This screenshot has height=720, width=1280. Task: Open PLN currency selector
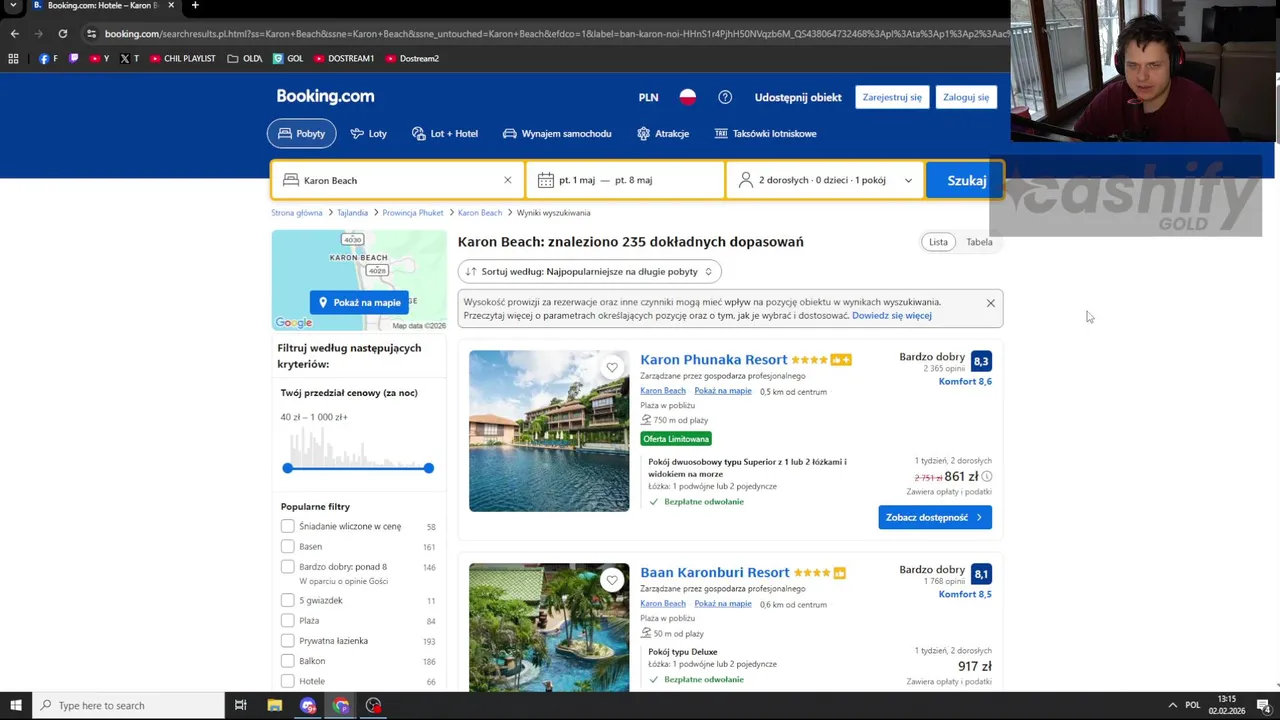[648, 97]
